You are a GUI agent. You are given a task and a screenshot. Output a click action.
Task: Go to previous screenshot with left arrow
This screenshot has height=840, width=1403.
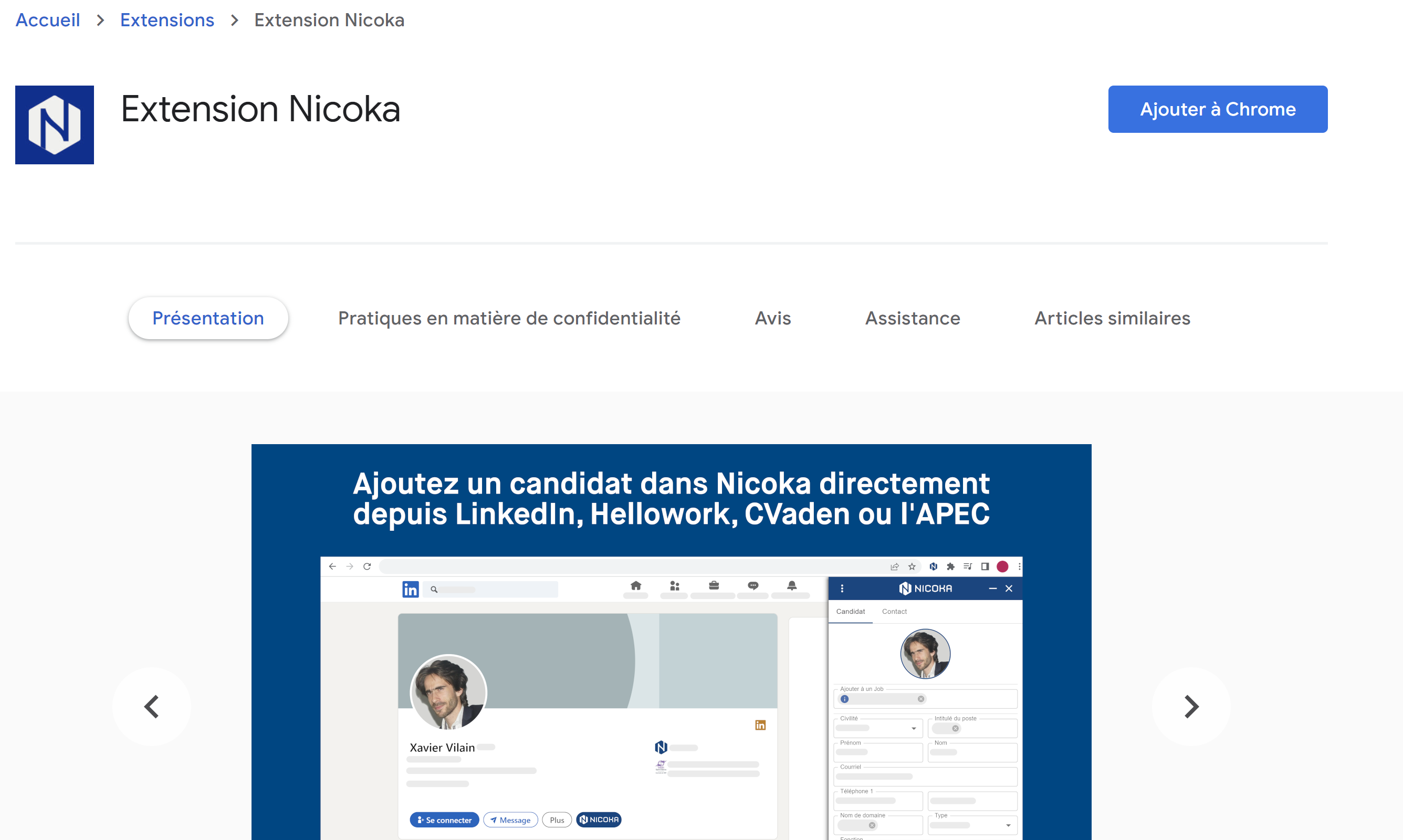[152, 707]
